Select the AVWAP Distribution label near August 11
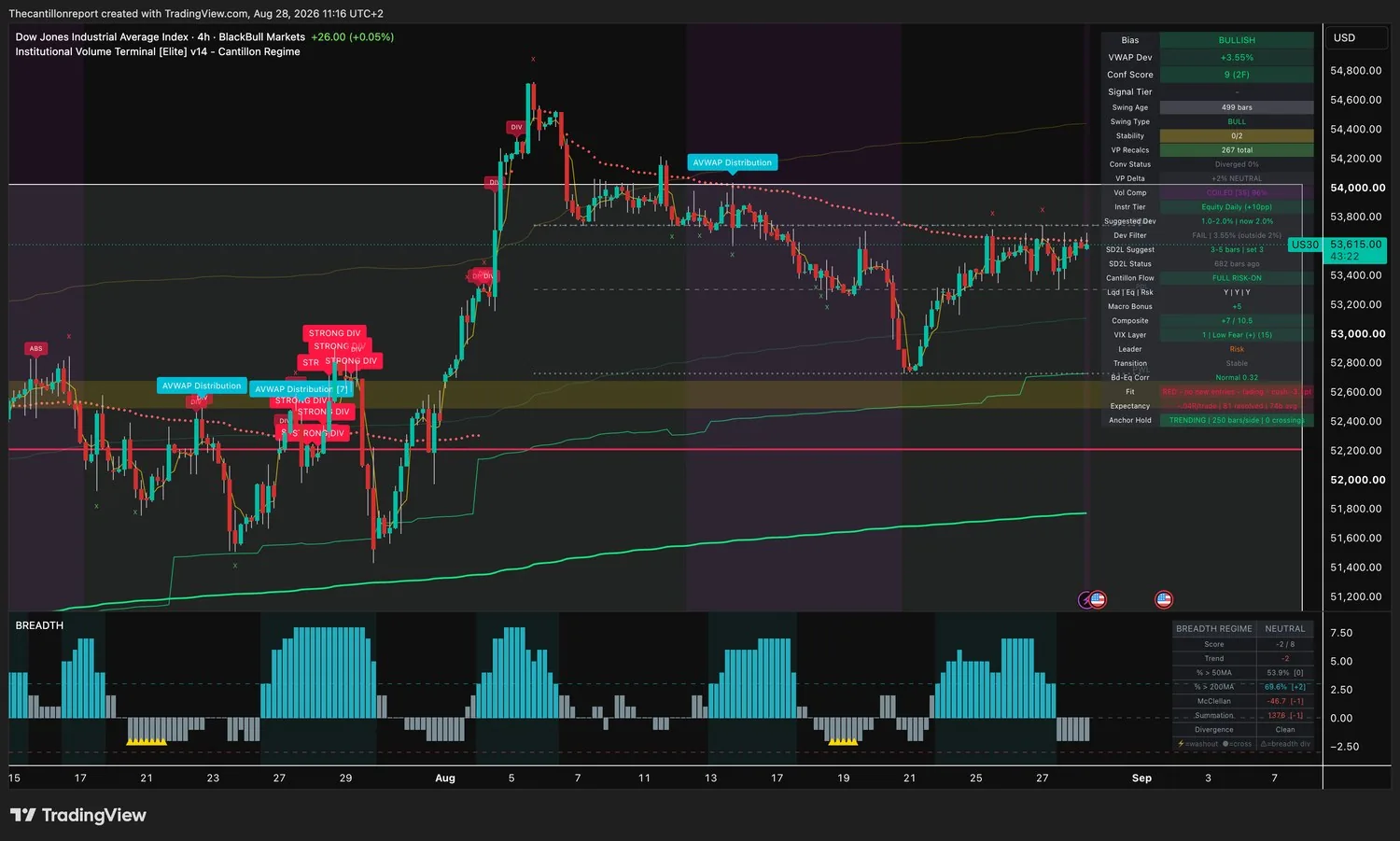The image size is (1400, 841). click(733, 162)
